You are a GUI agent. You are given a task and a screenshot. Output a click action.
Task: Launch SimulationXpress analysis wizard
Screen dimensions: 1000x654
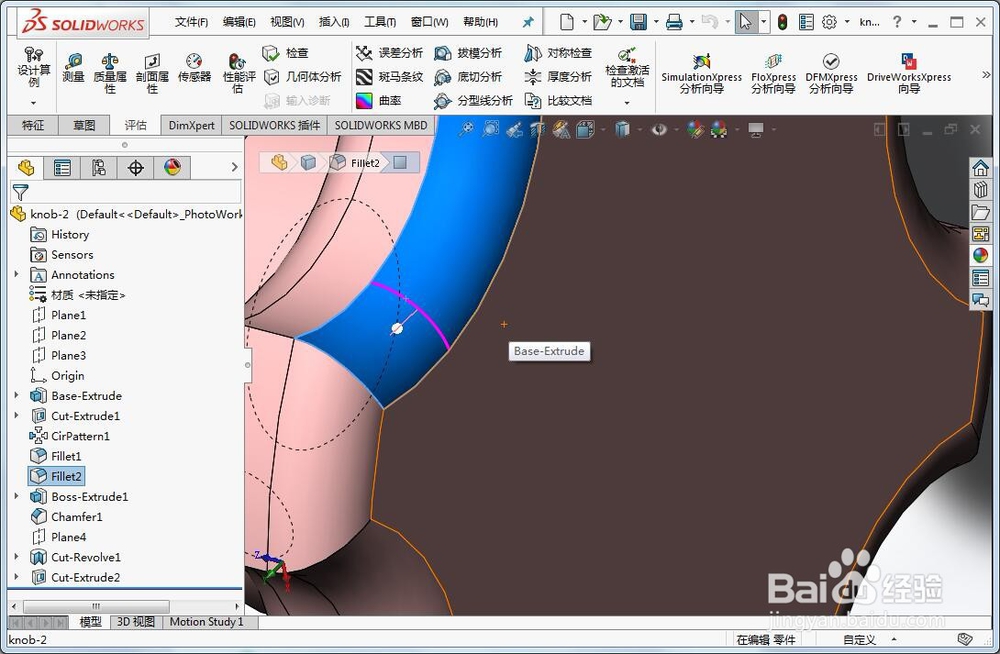tap(702, 73)
